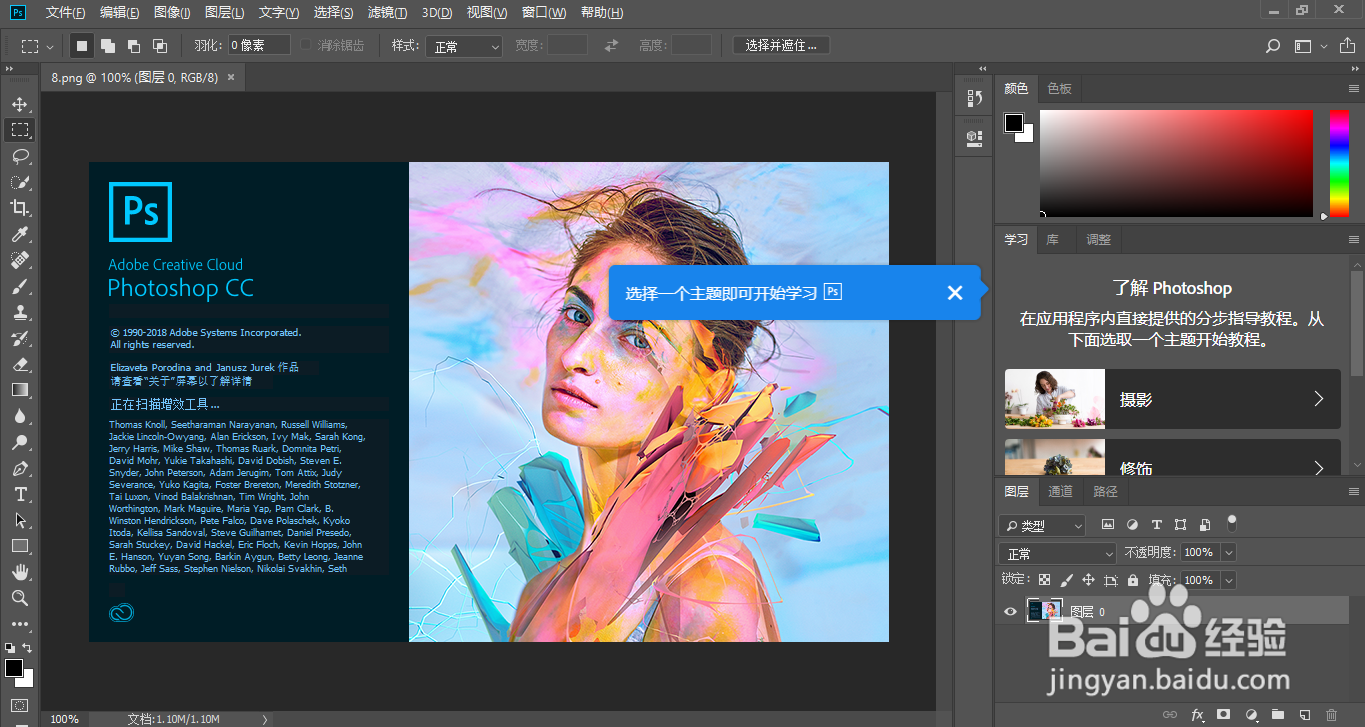Open the Edit Toolbar three-dots button
The image size is (1365, 727).
(x=20, y=624)
